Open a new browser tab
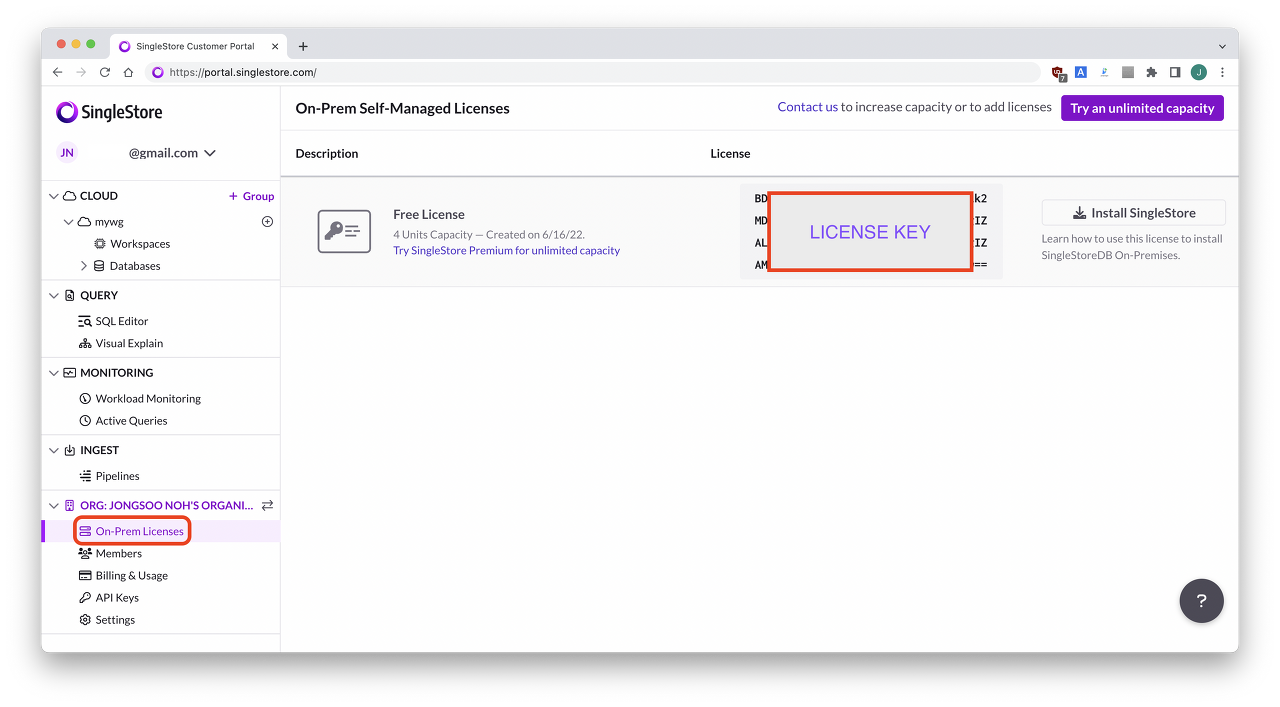1280x707 pixels. (x=303, y=46)
